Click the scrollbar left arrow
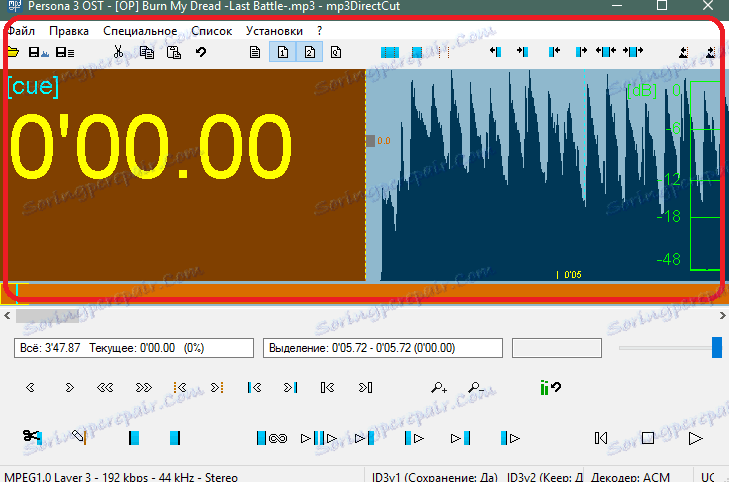The image size is (729, 482). pos(7,316)
